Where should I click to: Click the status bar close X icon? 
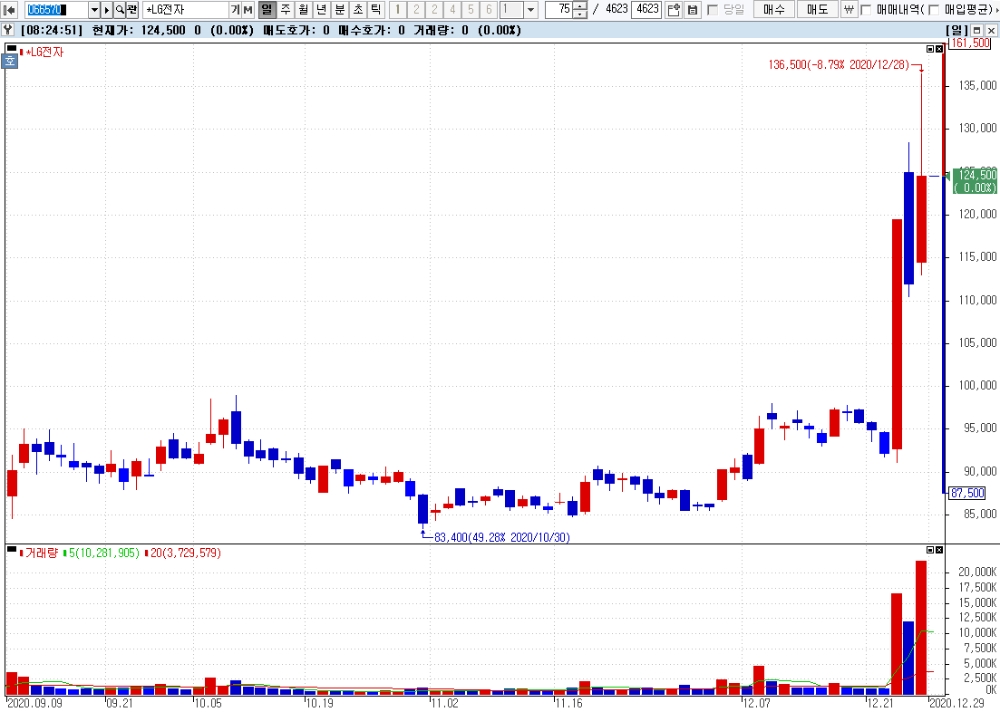[x=991, y=31]
